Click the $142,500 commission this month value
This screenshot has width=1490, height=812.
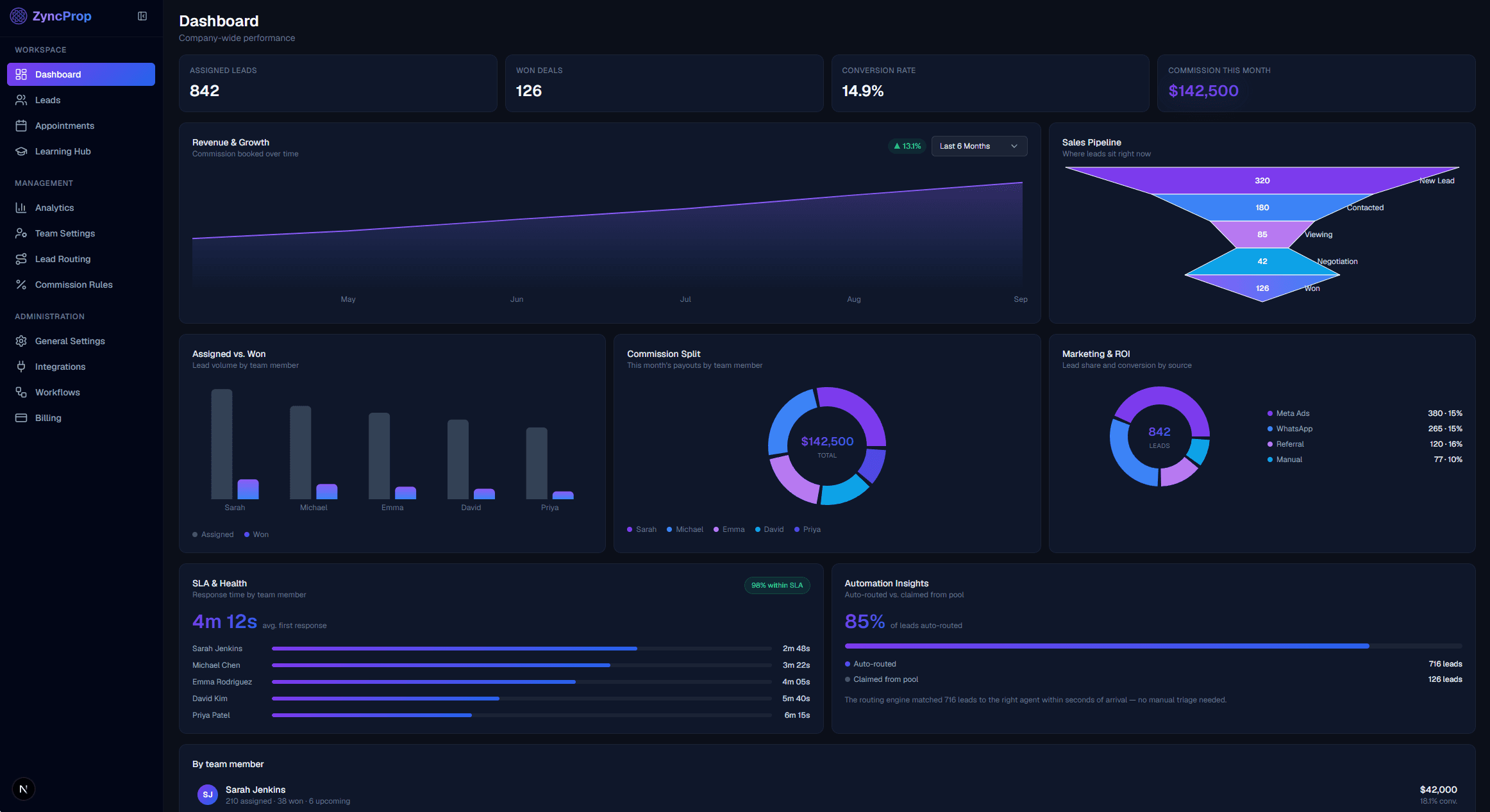(x=1203, y=91)
